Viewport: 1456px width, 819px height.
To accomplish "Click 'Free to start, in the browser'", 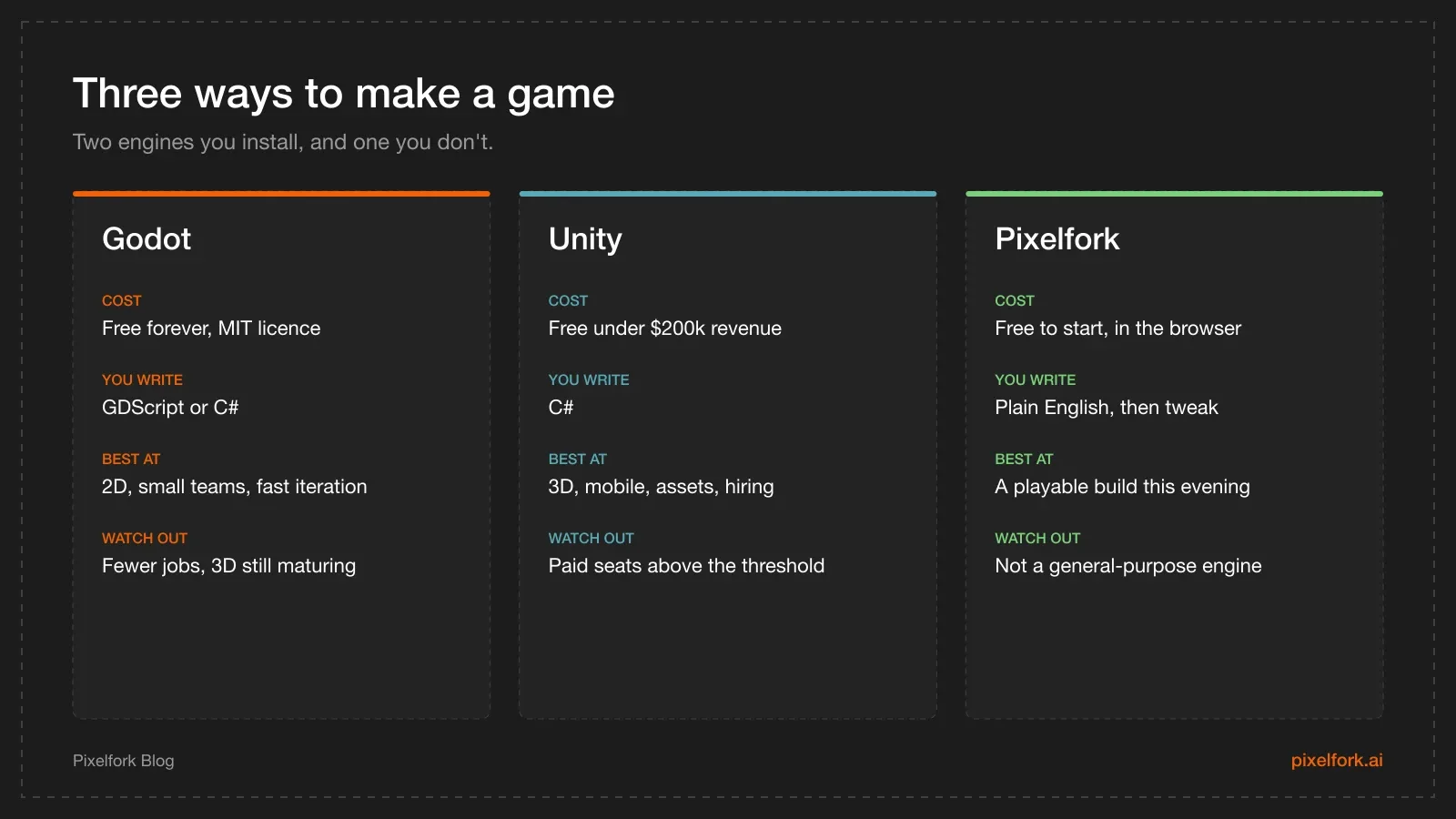I will pos(1118,329).
